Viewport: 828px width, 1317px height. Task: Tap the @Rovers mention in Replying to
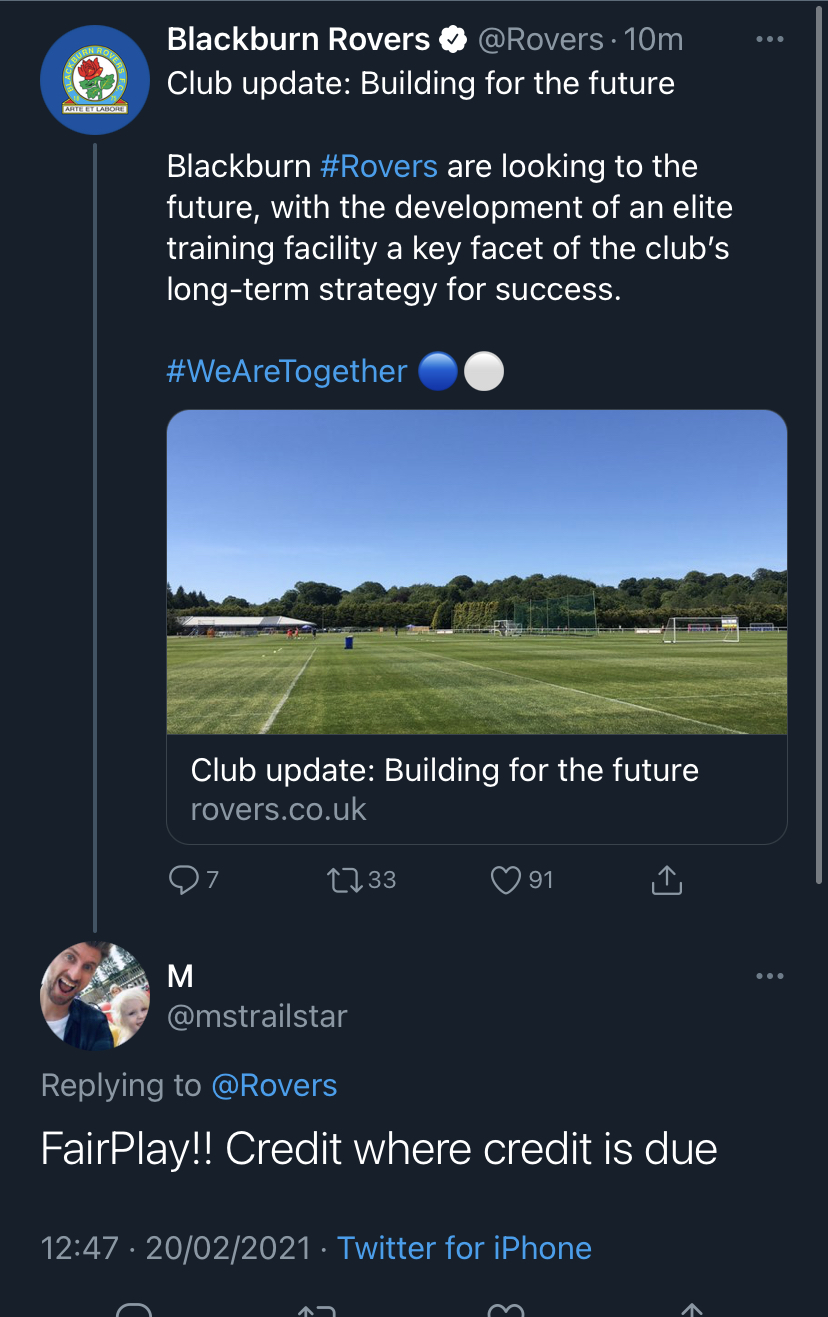click(274, 1086)
